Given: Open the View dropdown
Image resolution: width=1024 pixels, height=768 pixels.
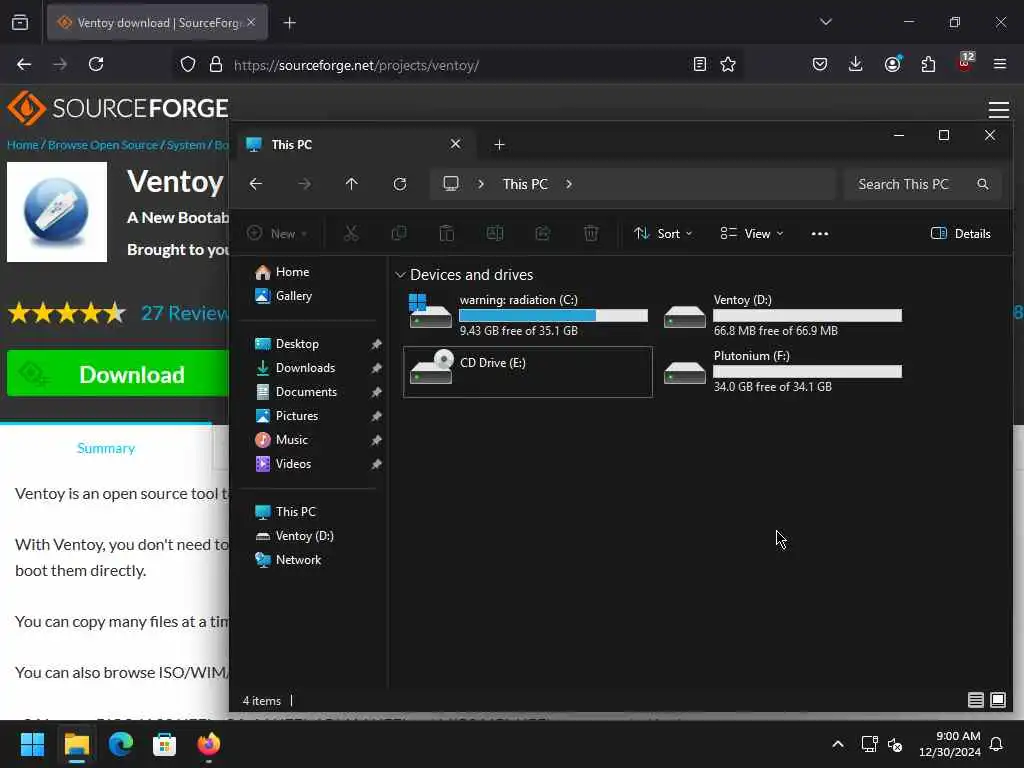Looking at the screenshot, I should (751, 234).
